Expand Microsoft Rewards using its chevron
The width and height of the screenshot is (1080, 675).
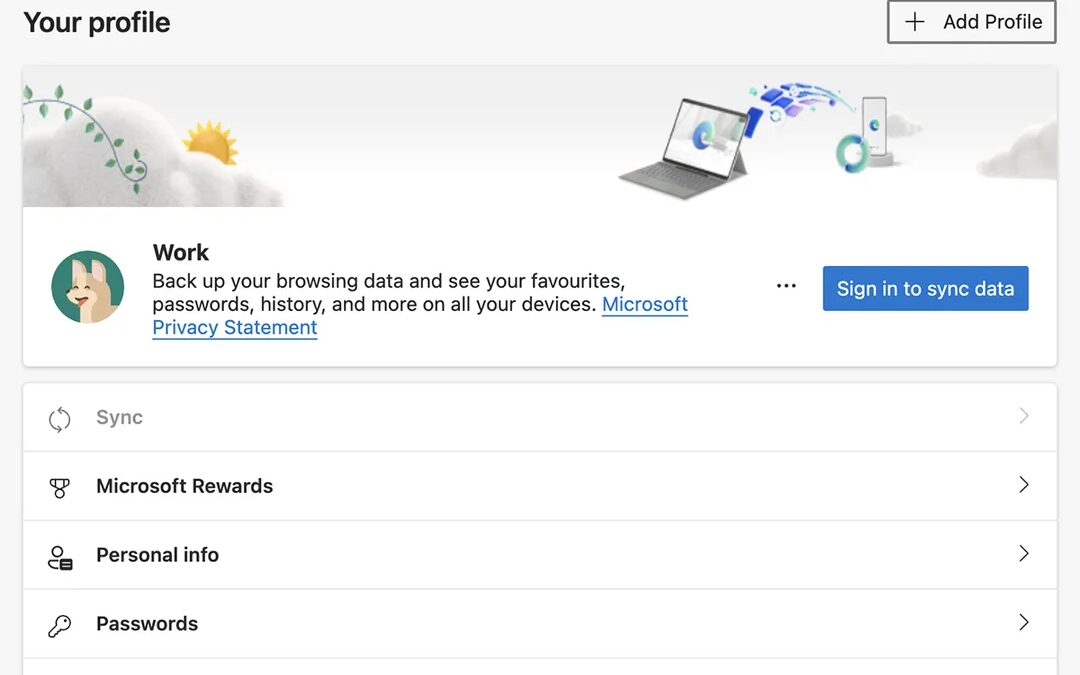tap(1023, 485)
